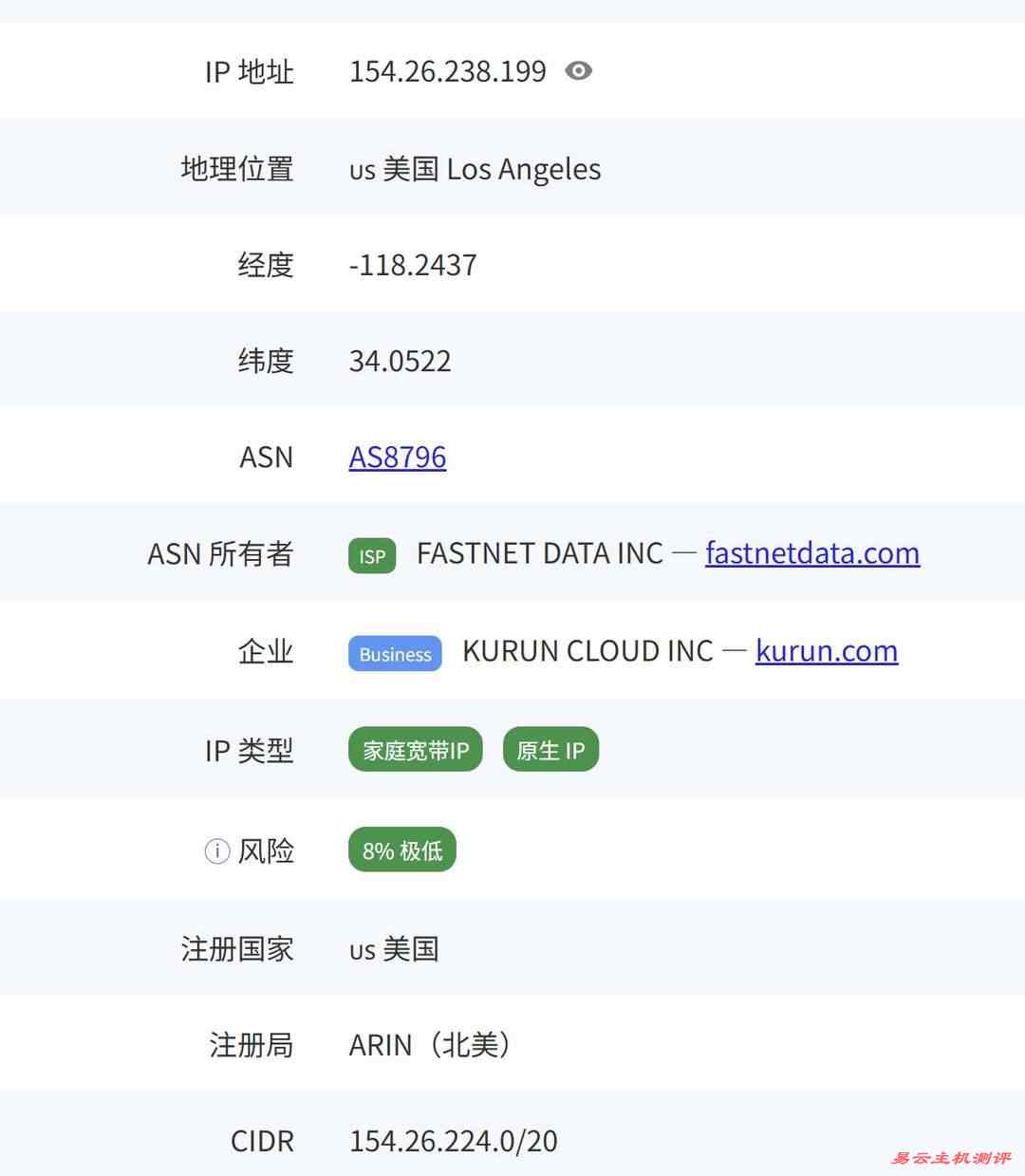Viewport: 1025px width, 1176px height.
Task: Select the 原生 IP tag
Action: click(550, 749)
